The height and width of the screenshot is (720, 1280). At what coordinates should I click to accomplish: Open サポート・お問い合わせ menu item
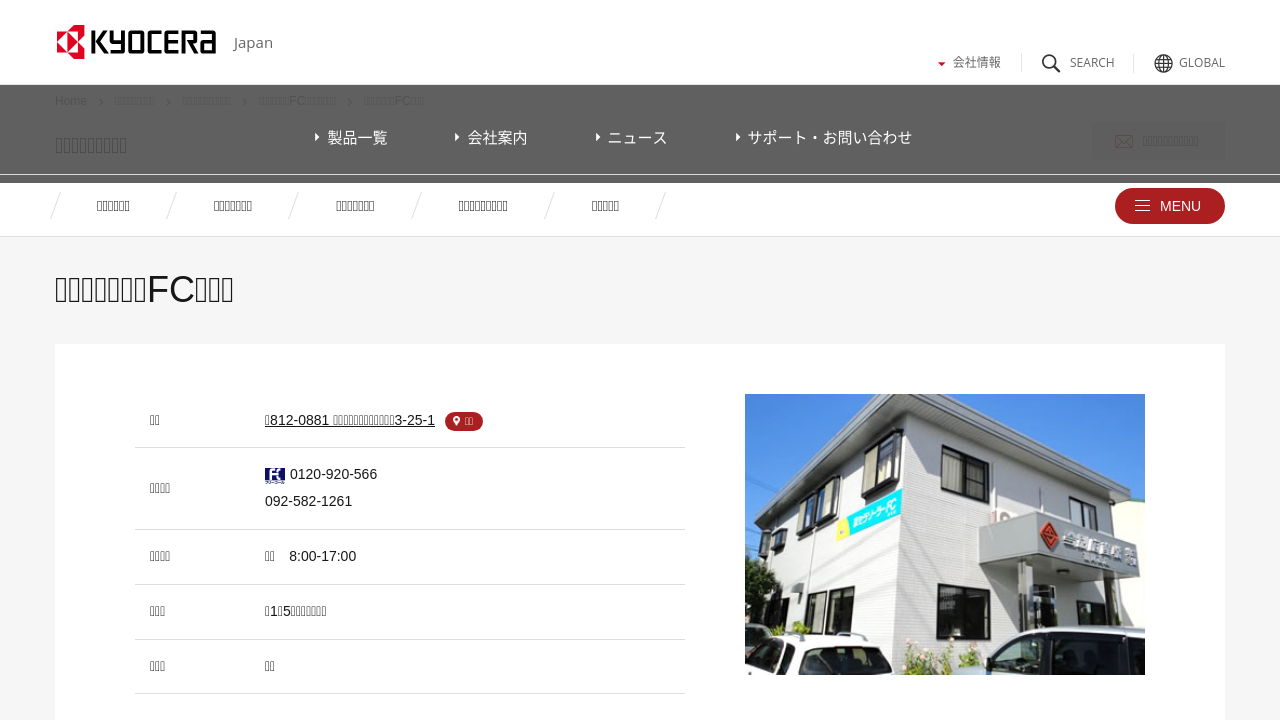(824, 138)
